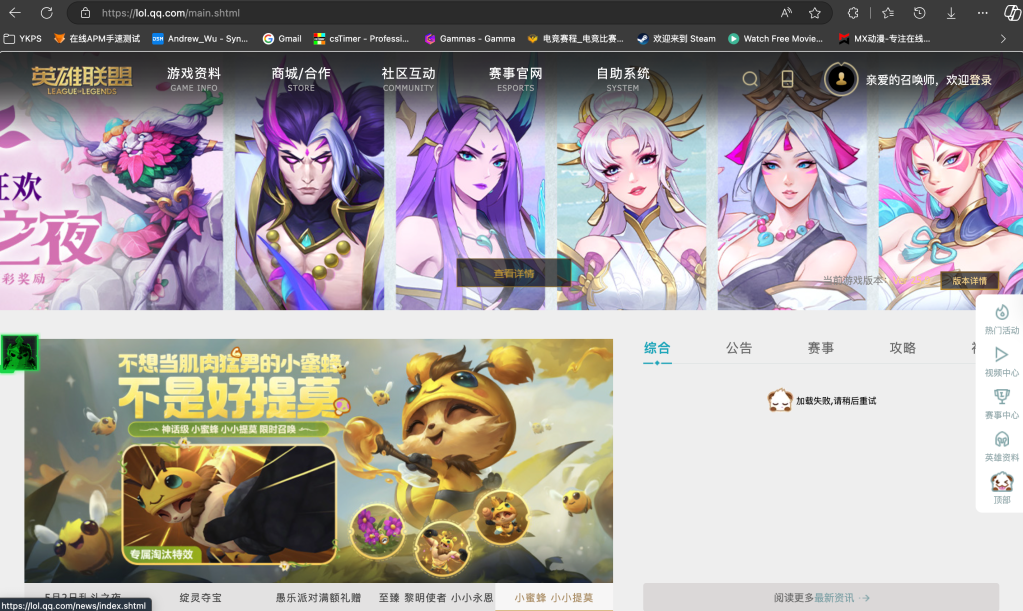Viewport: 1023px width, 611px height.
Task: Click the 版本详情 button
Action: pos(969,281)
